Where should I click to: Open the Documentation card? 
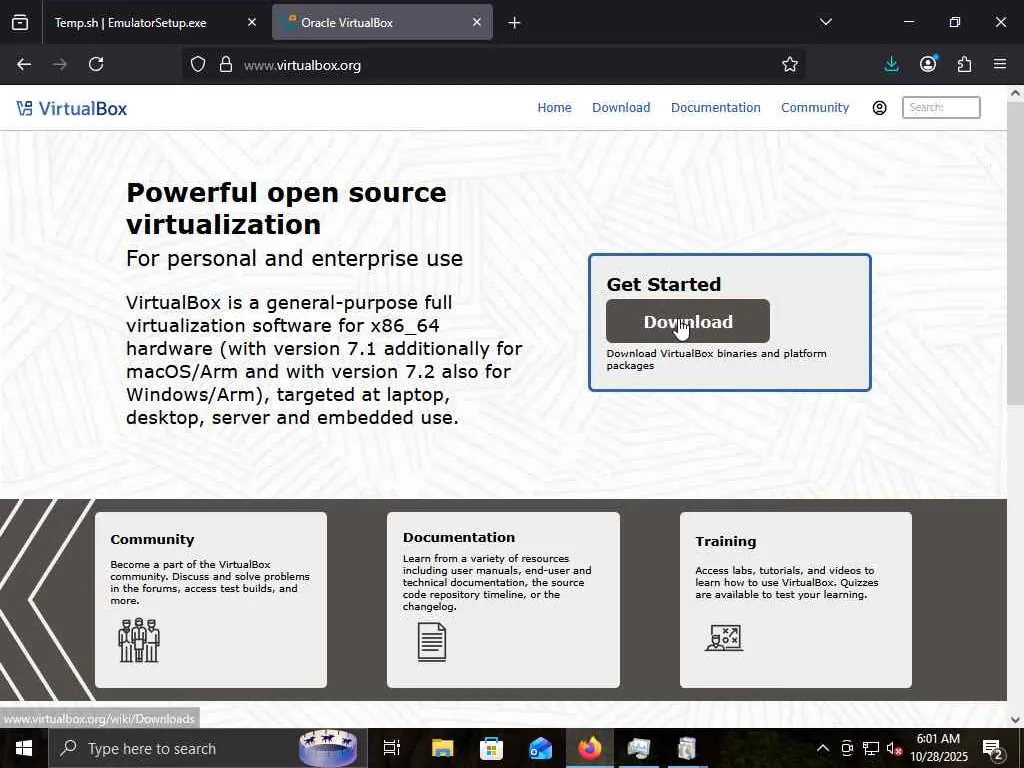503,600
